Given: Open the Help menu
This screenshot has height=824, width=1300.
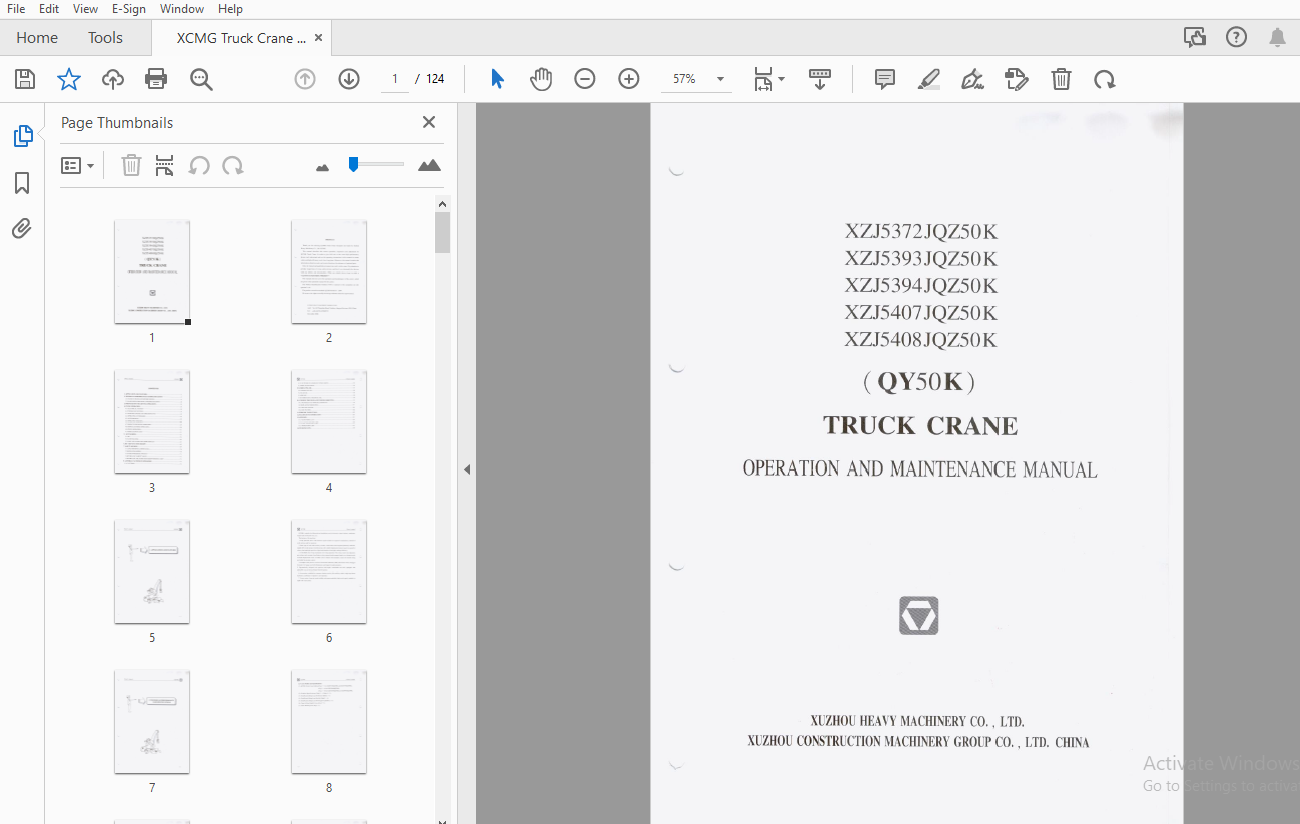Looking at the screenshot, I should click(x=230, y=9).
